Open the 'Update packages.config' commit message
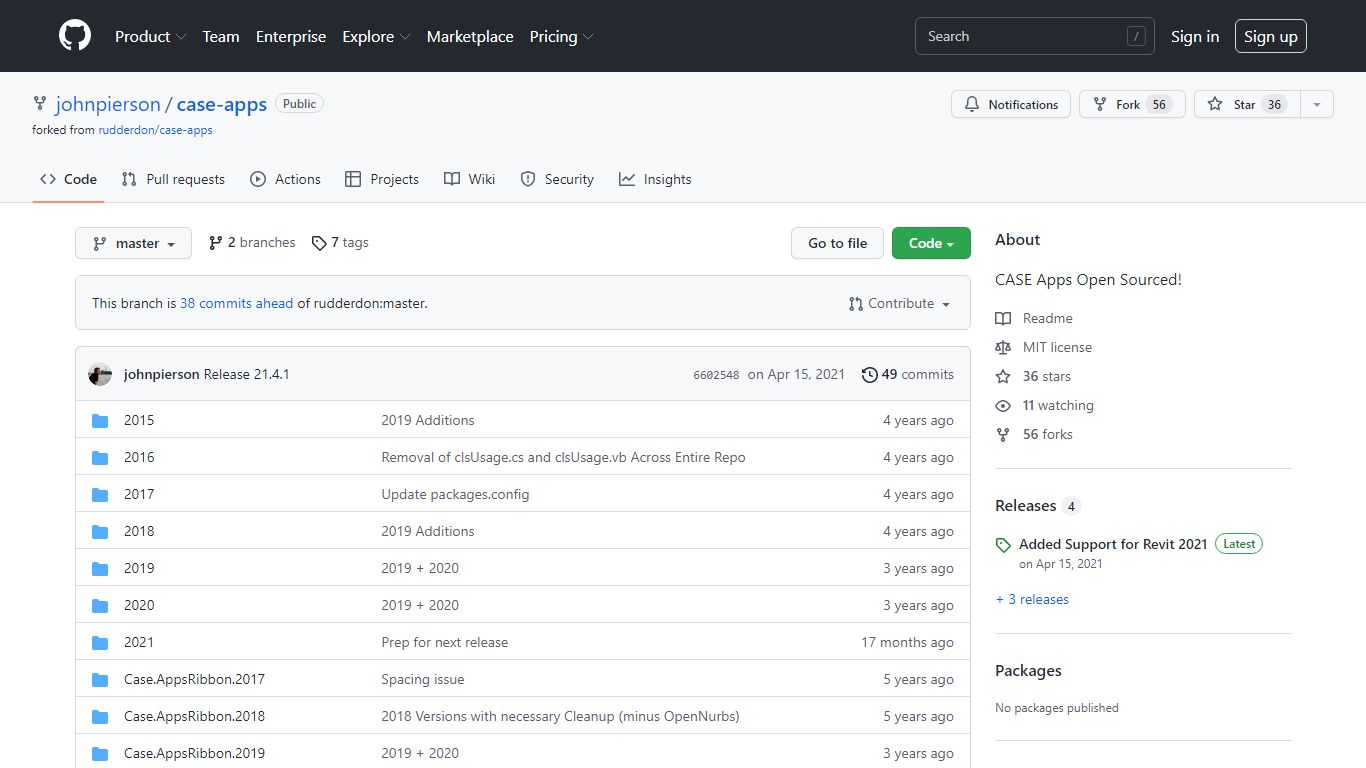 click(455, 494)
